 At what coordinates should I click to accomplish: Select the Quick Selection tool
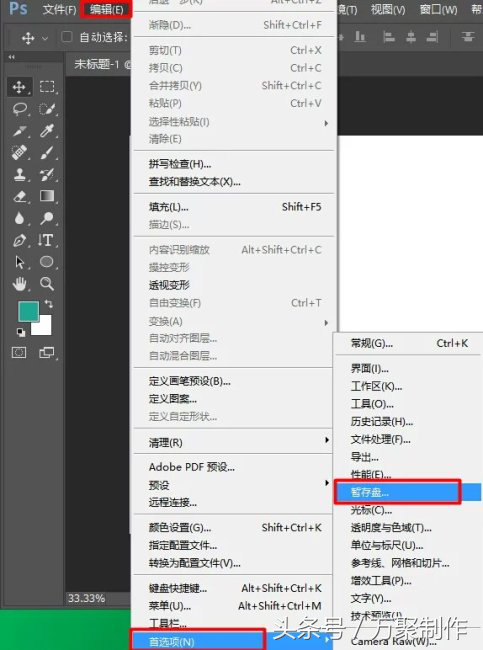(x=47, y=109)
